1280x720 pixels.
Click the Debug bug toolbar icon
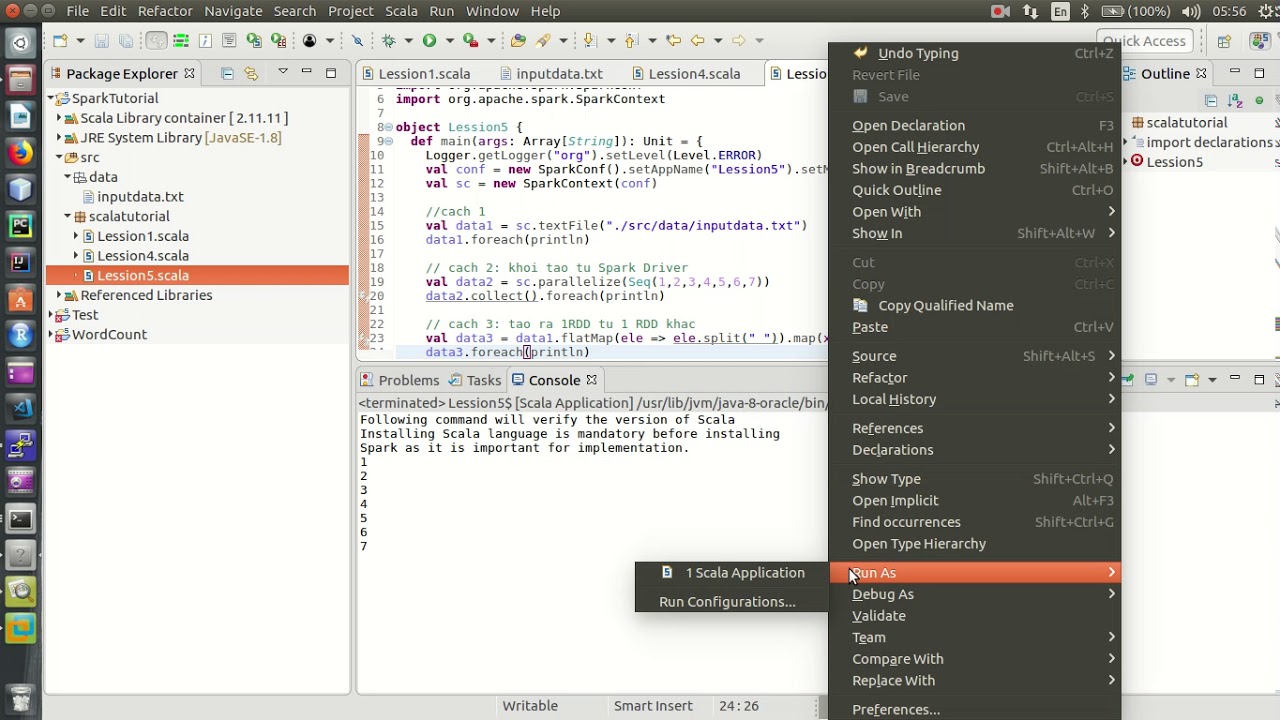click(x=389, y=41)
